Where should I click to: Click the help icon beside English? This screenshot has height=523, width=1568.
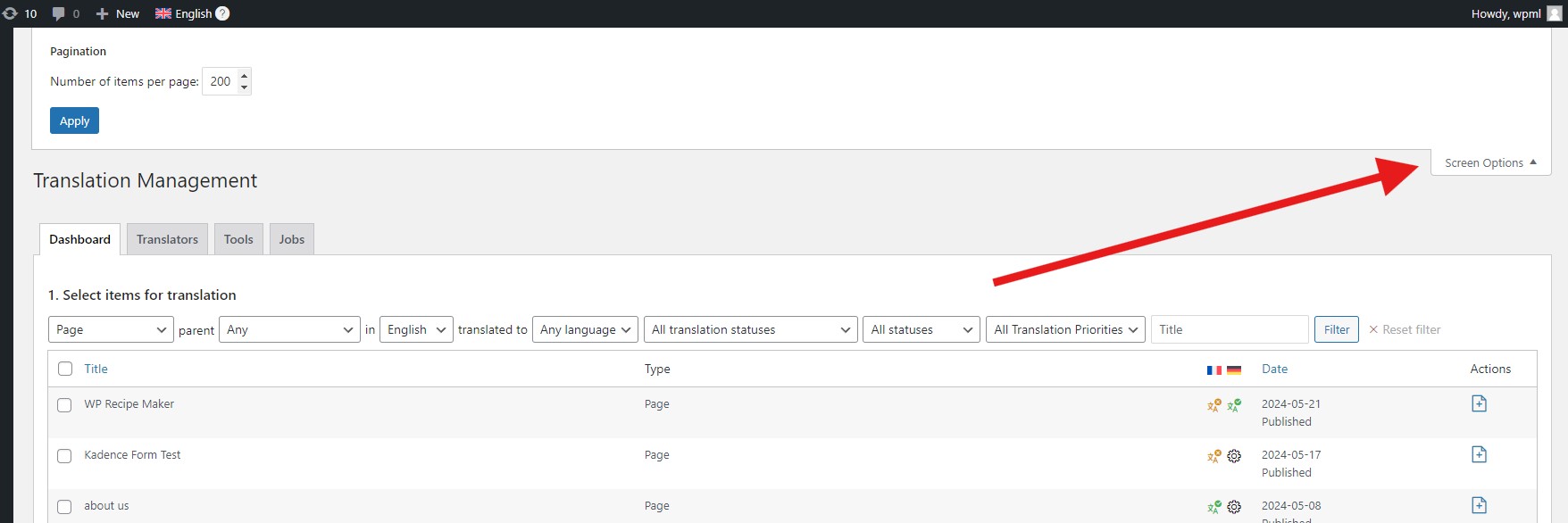point(223,13)
